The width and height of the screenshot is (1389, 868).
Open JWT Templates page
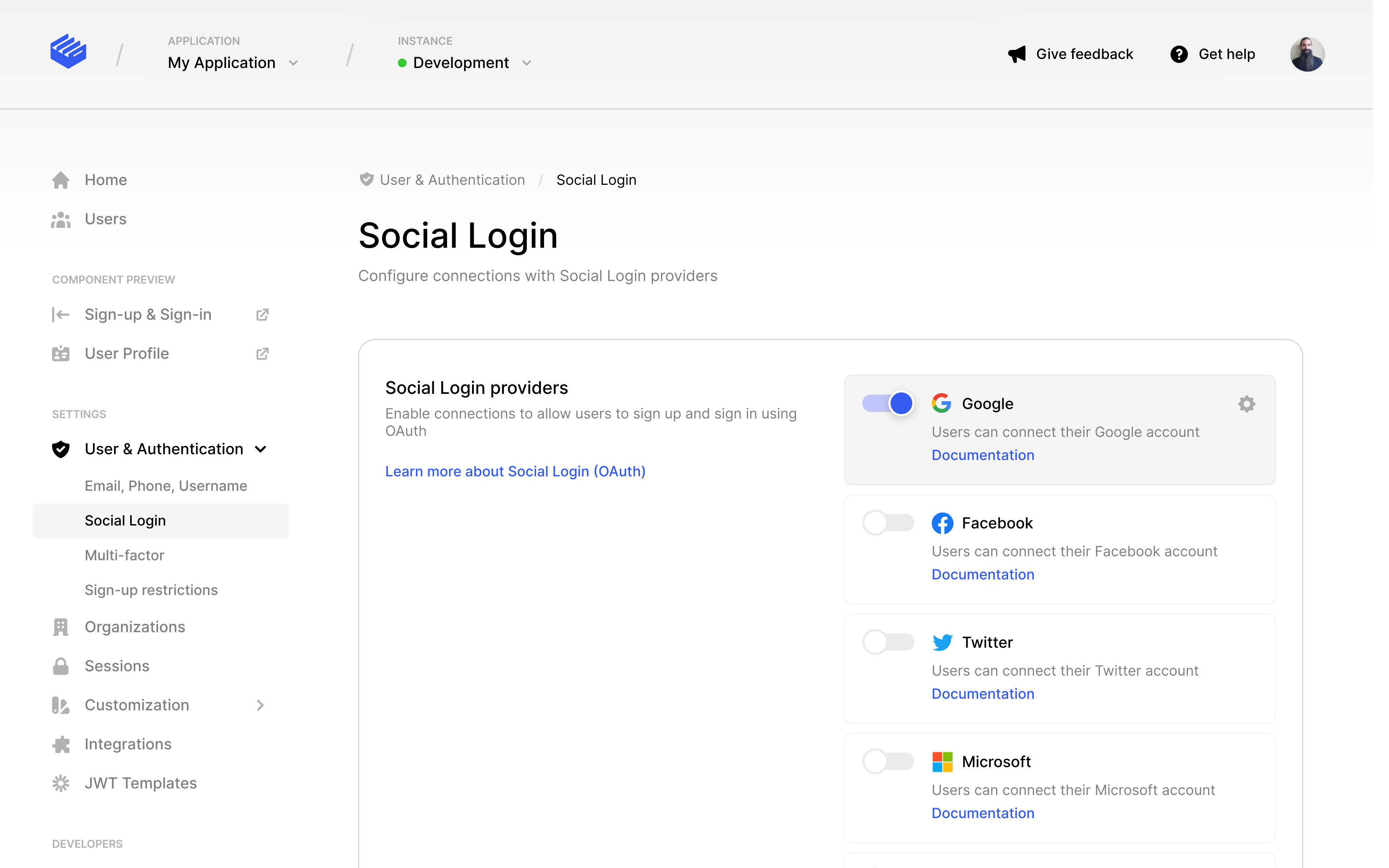click(141, 783)
